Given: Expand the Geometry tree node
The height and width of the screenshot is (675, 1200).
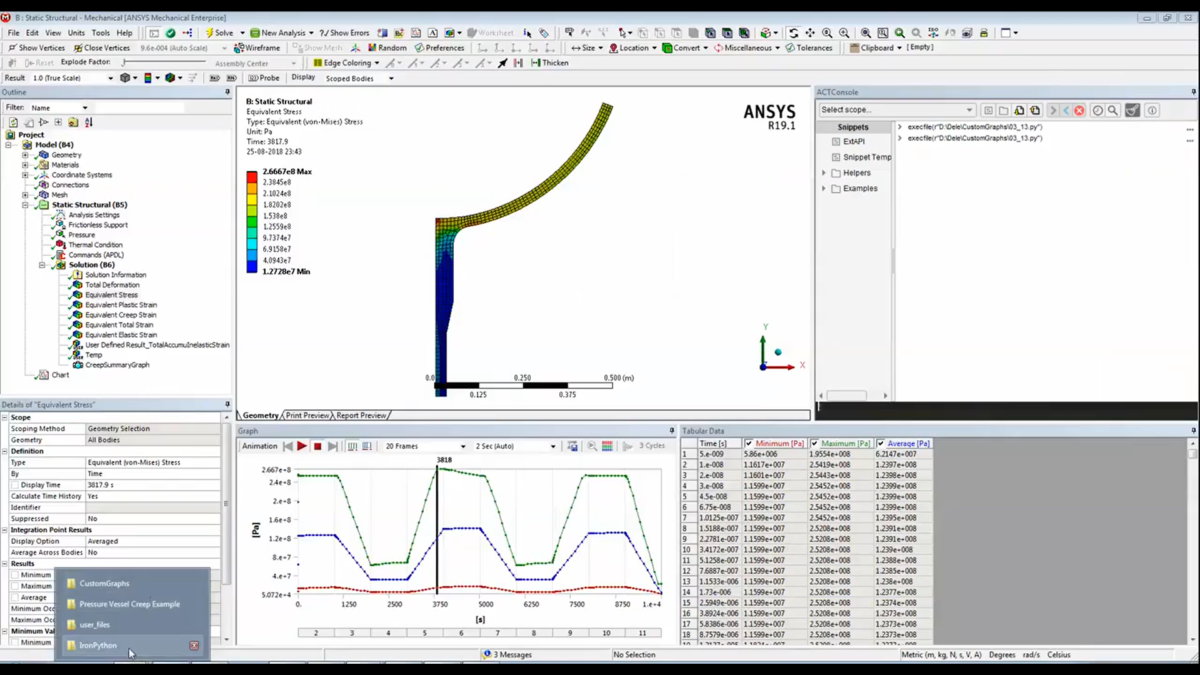Looking at the screenshot, I should click(x=26, y=155).
